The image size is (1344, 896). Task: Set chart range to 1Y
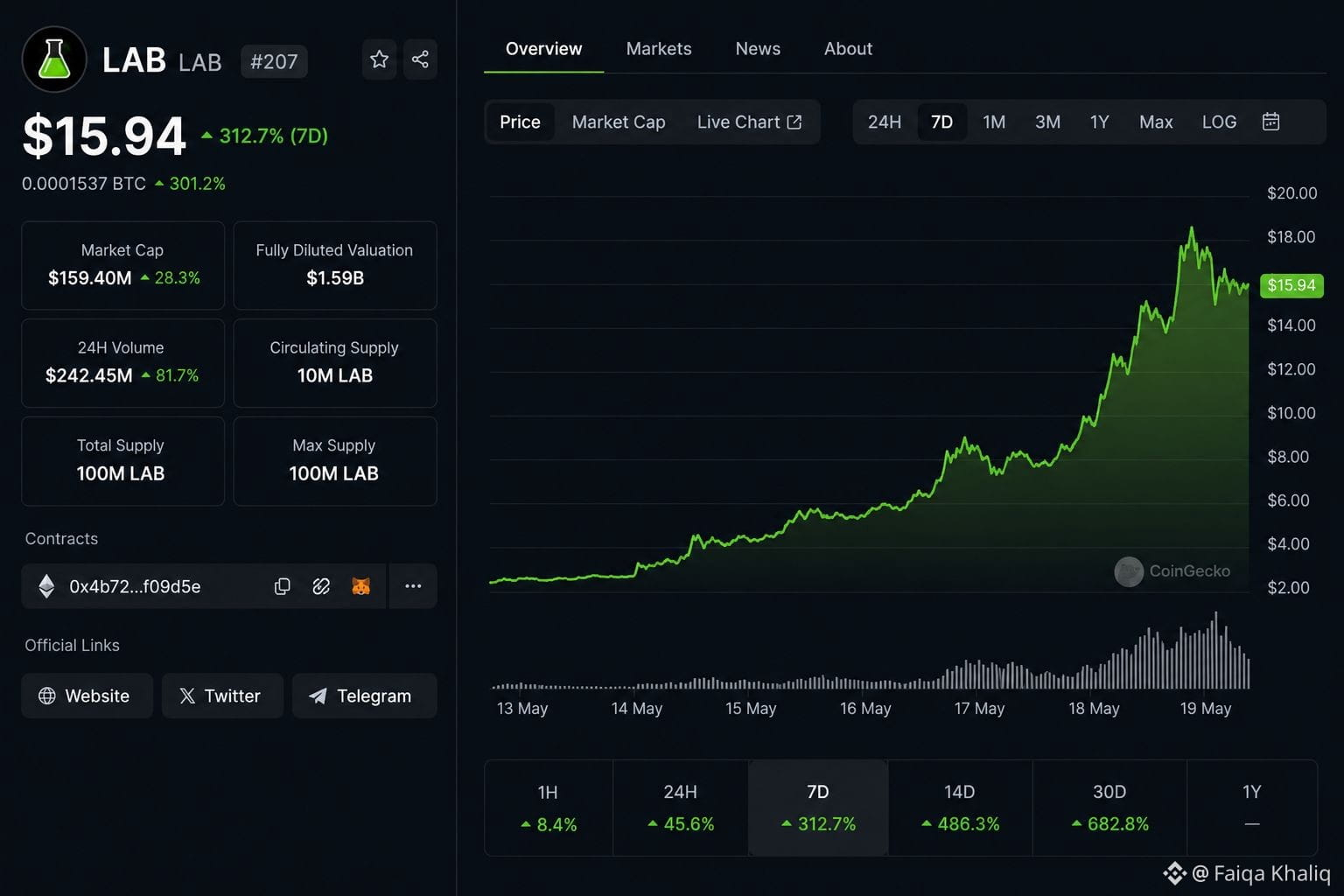(1100, 122)
